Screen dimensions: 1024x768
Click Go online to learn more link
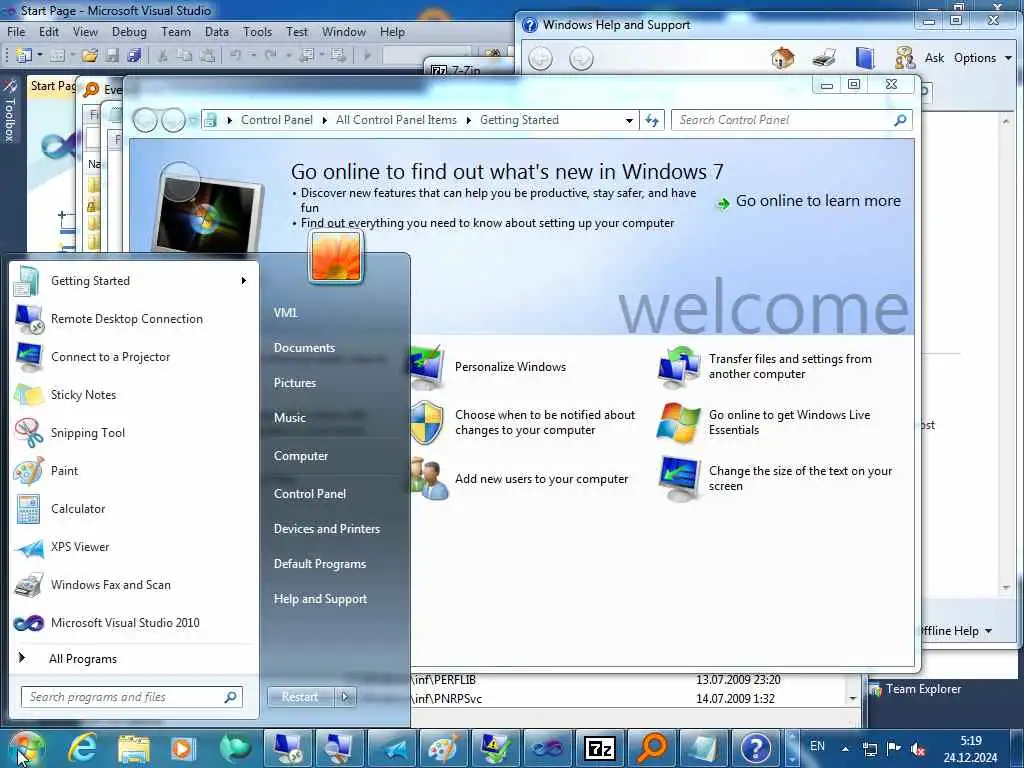(818, 201)
